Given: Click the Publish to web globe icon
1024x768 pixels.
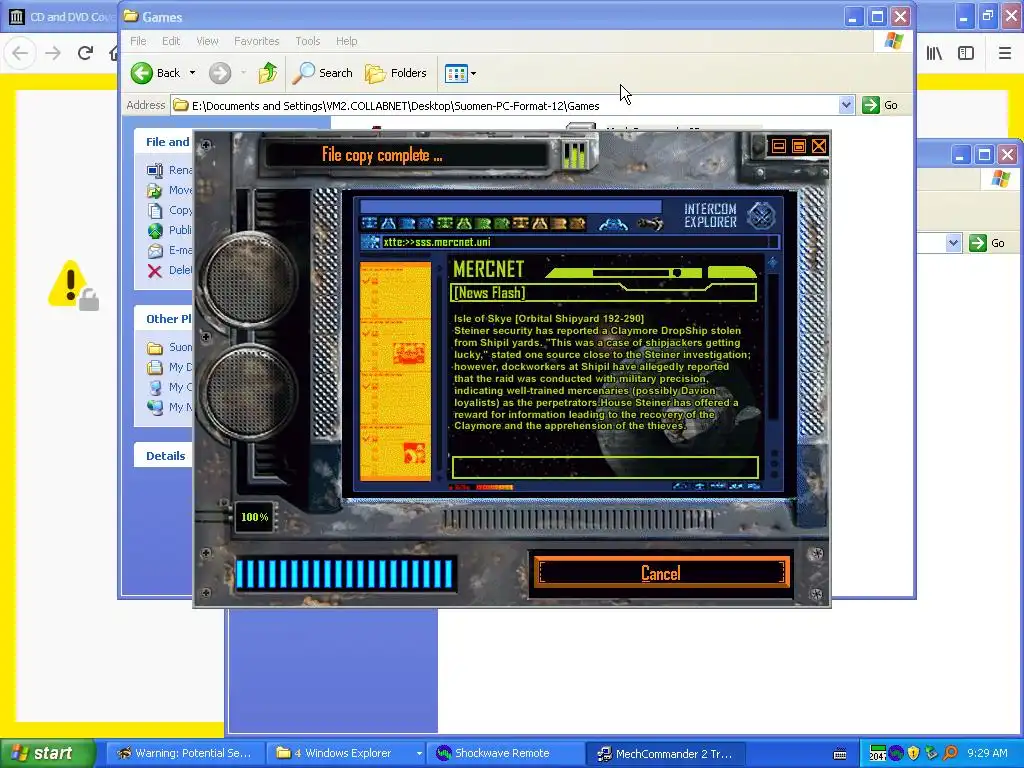Looking at the screenshot, I should [155, 231].
